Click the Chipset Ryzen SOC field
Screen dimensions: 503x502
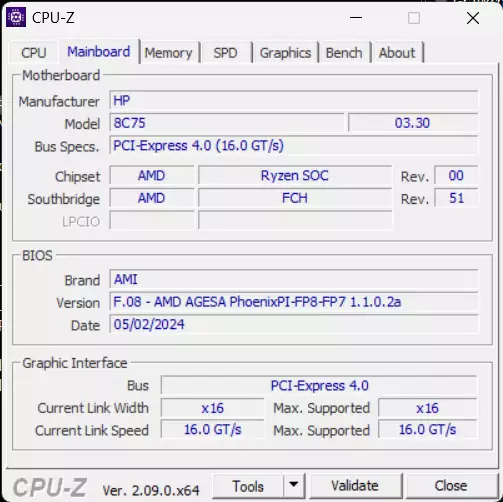pyautogui.click(x=295, y=175)
